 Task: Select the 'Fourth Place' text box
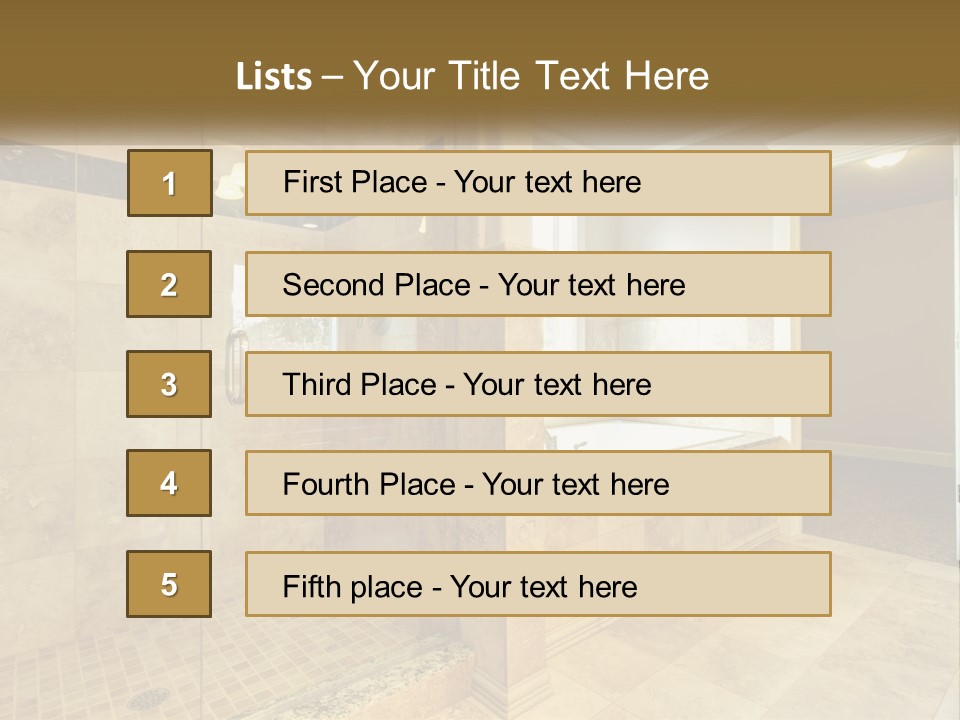click(x=538, y=483)
